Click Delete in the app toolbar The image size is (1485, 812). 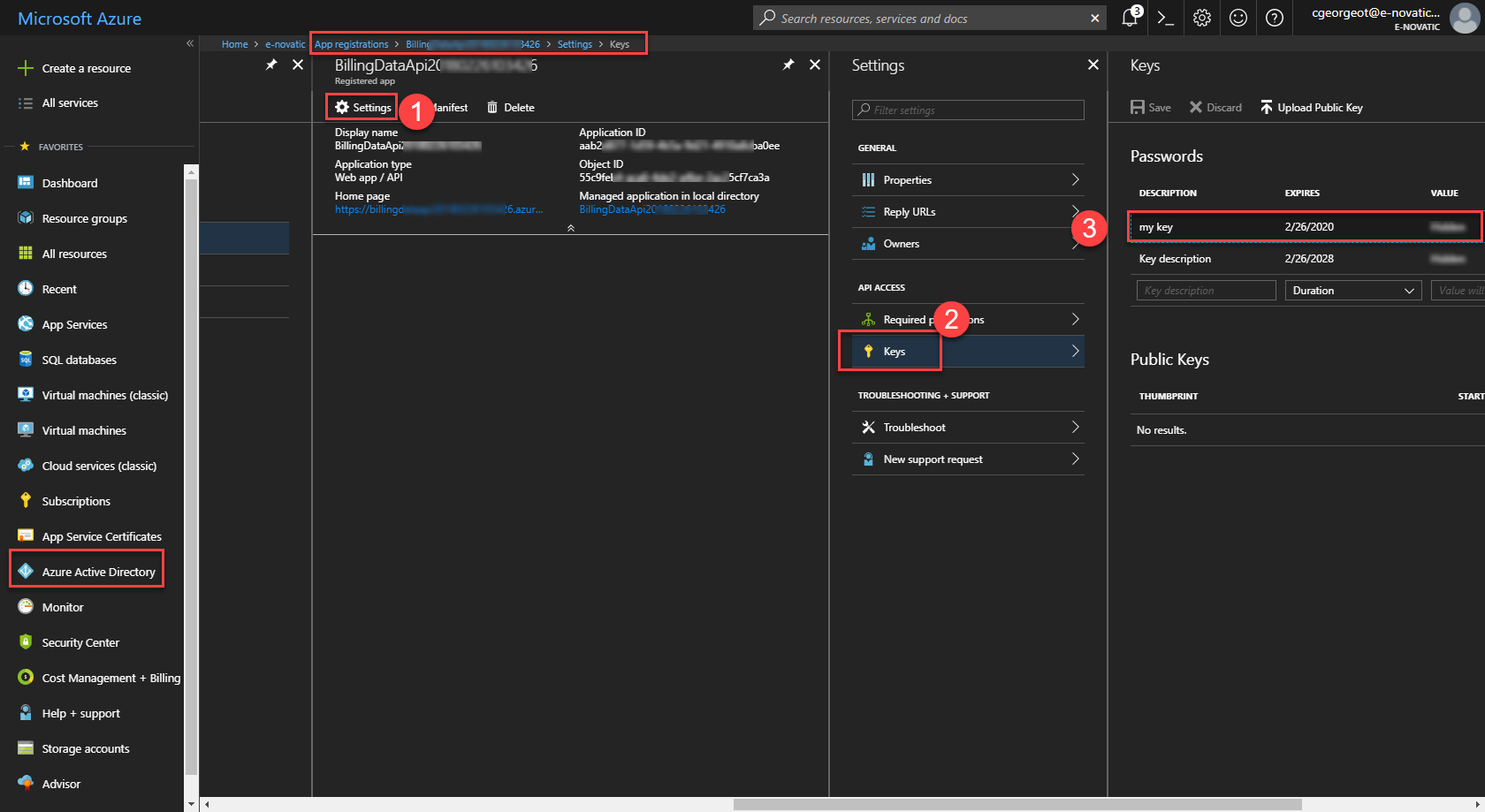click(511, 107)
